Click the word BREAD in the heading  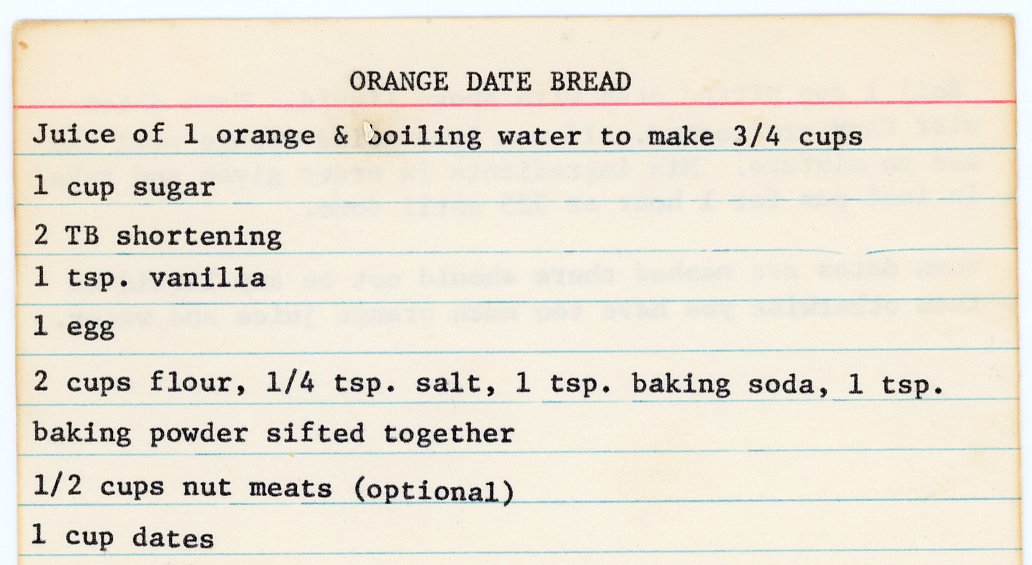tap(590, 82)
